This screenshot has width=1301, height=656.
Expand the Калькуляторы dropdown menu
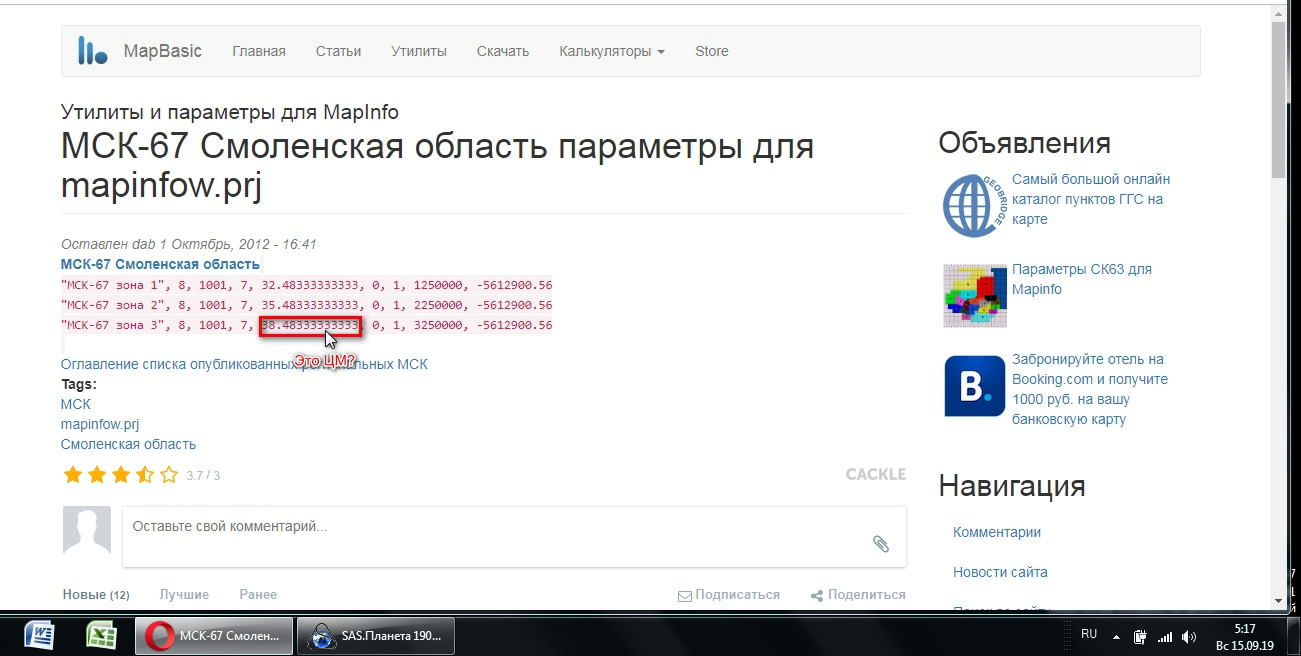pos(612,51)
